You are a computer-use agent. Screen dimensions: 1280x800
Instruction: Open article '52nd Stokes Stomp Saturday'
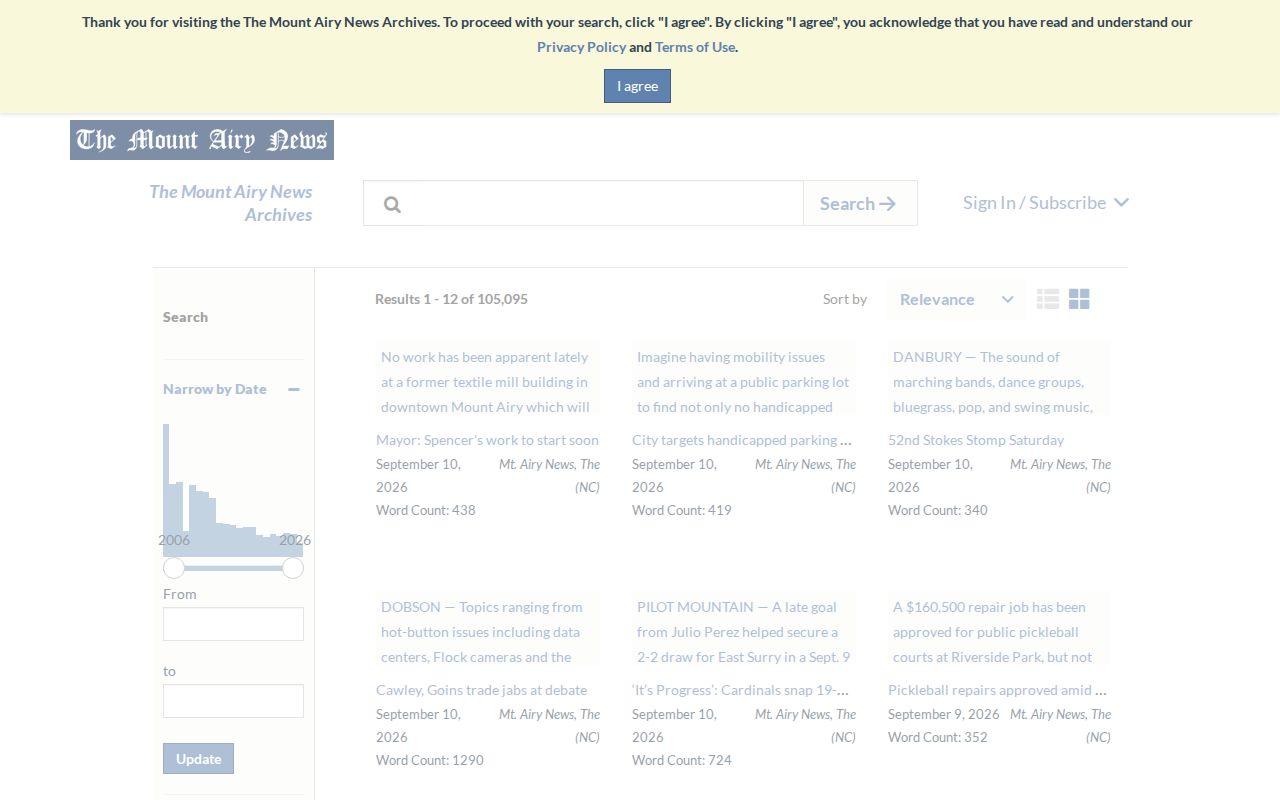(976, 440)
